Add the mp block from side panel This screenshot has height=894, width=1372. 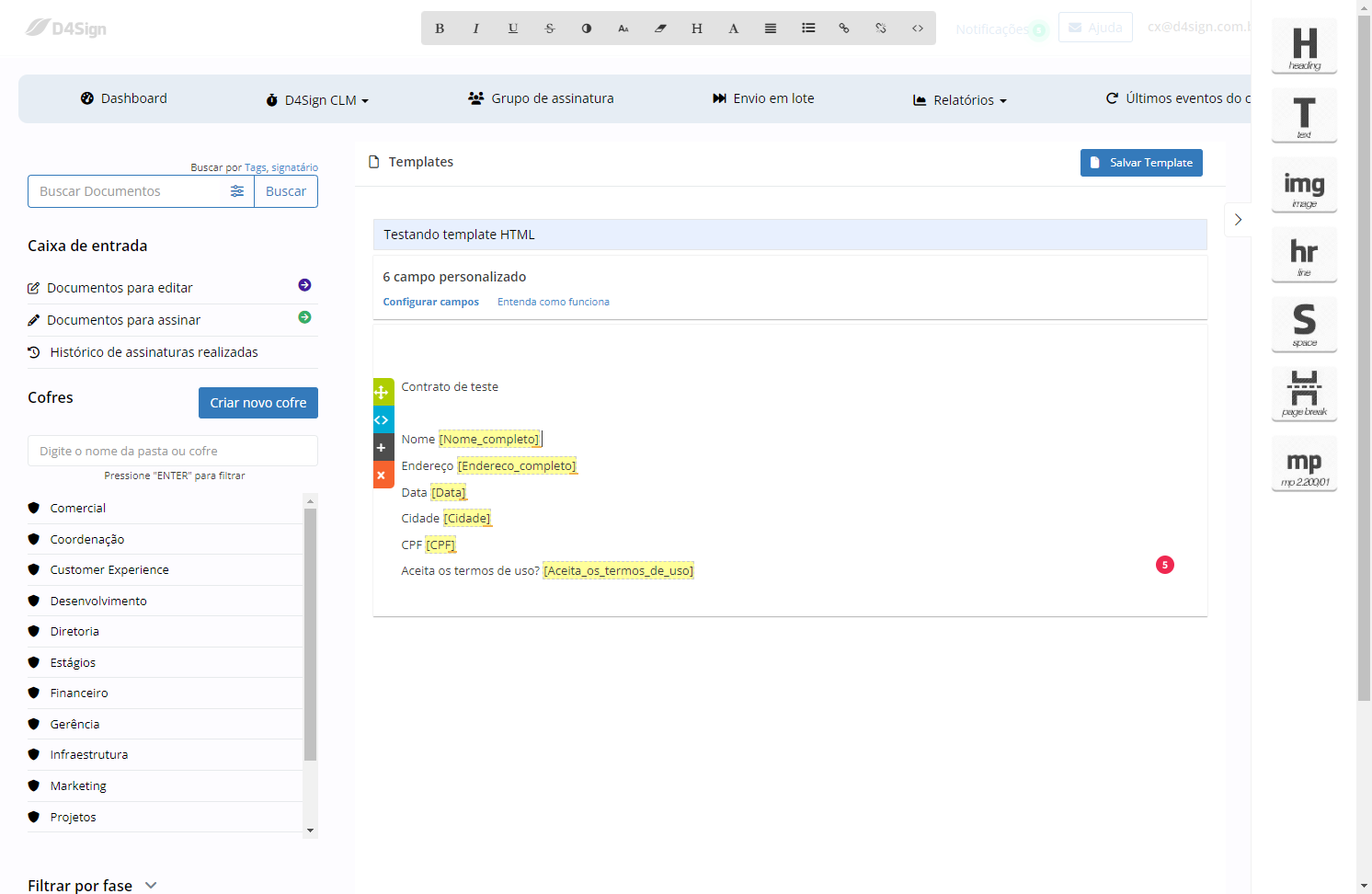pyautogui.click(x=1304, y=464)
